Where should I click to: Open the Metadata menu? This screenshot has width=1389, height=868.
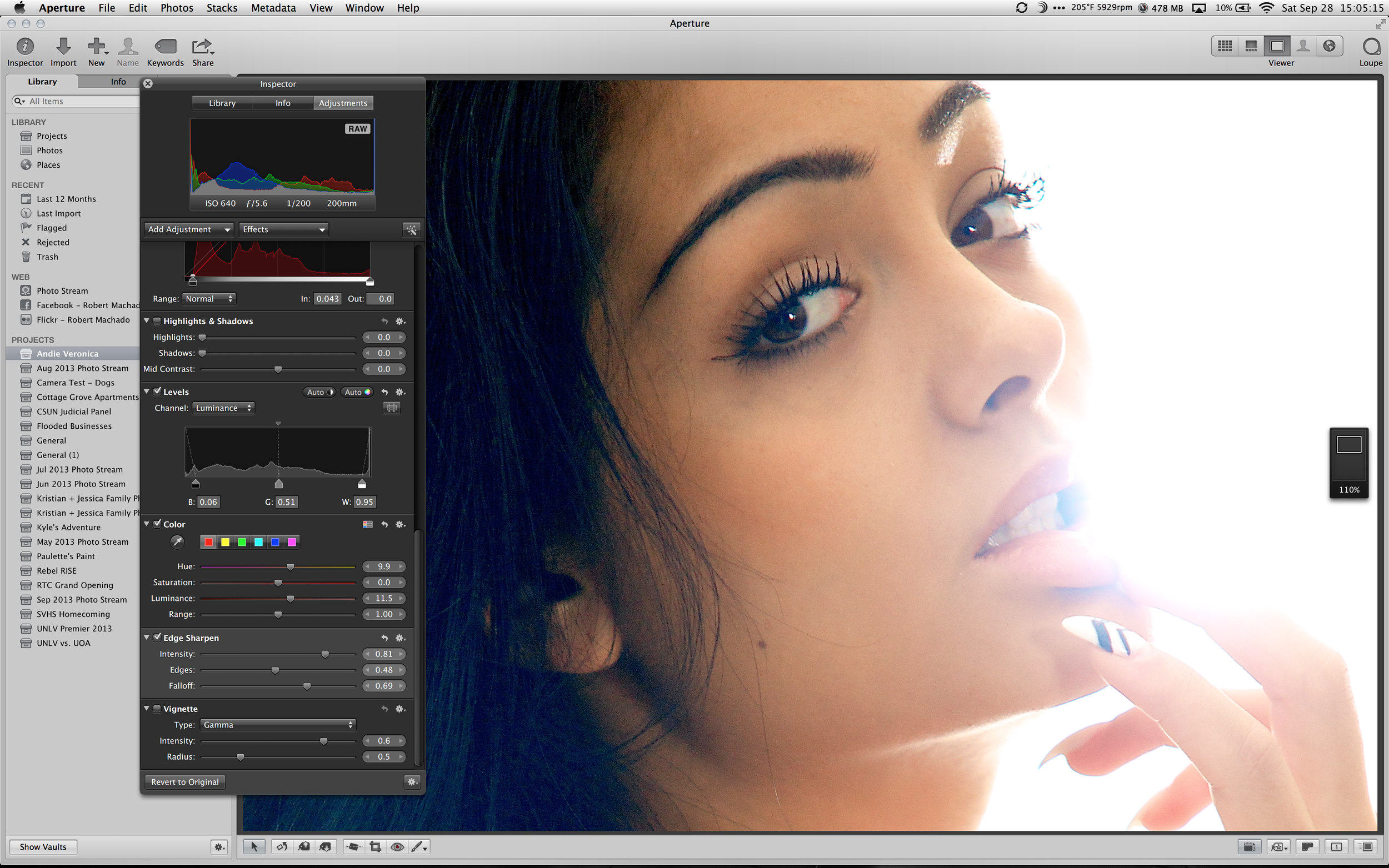pyautogui.click(x=273, y=8)
